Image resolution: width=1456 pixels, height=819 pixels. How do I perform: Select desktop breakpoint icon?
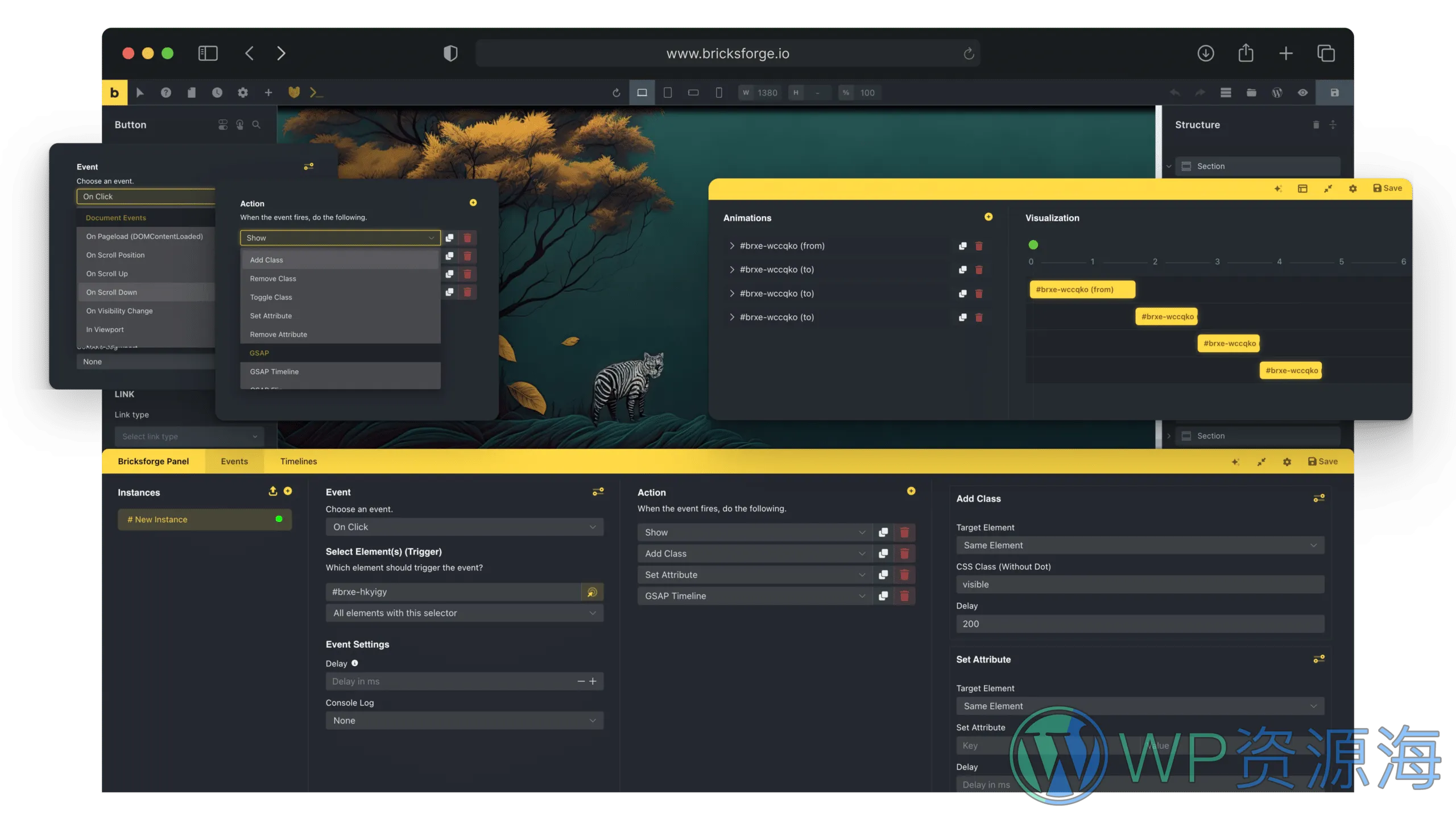pos(642,92)
